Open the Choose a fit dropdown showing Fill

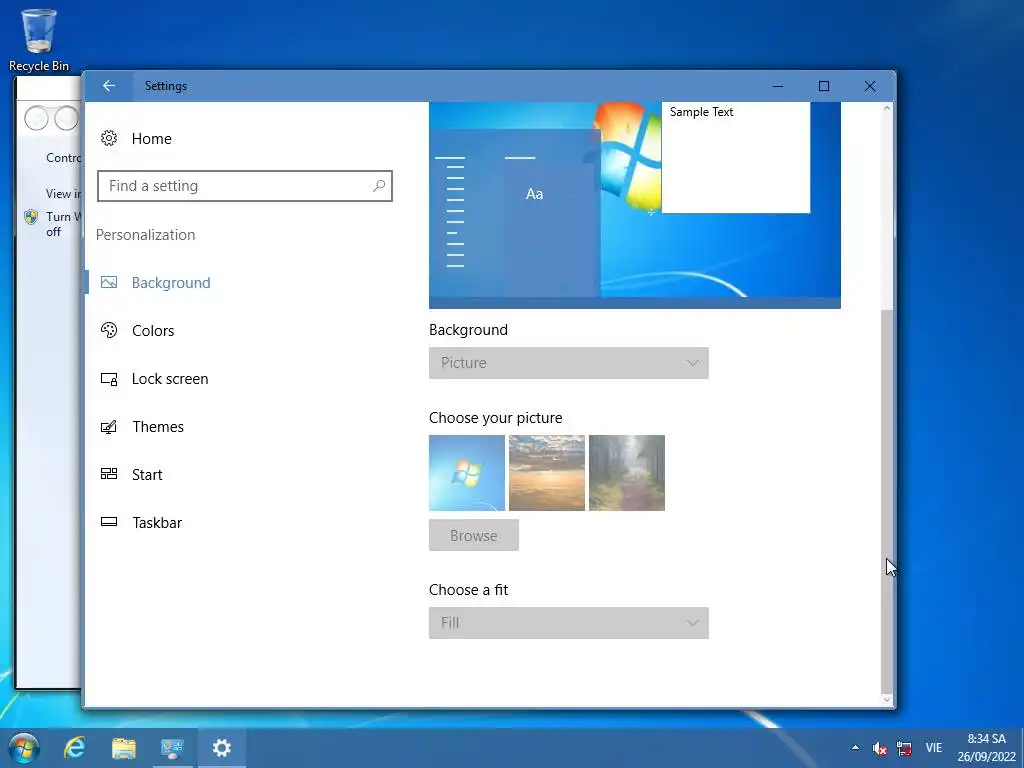coord(568,623)
